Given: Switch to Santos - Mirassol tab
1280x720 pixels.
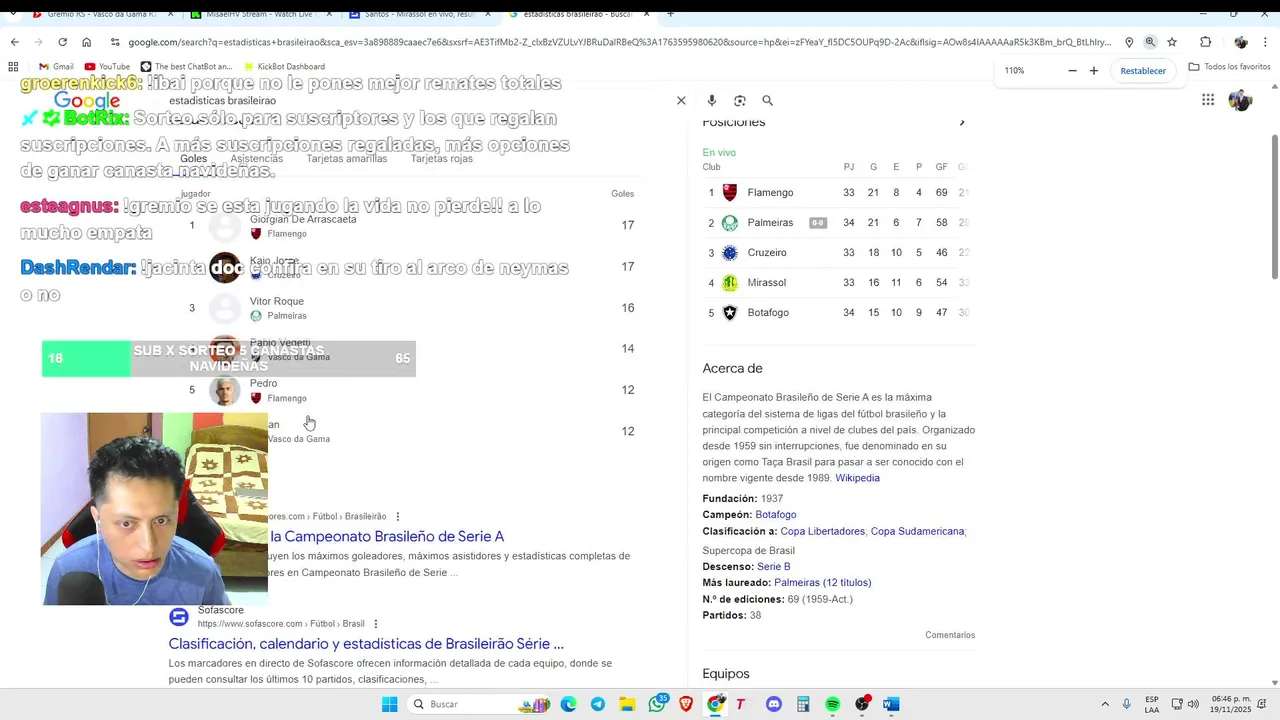Looking at the screenshot, I should tap(418, 15).
